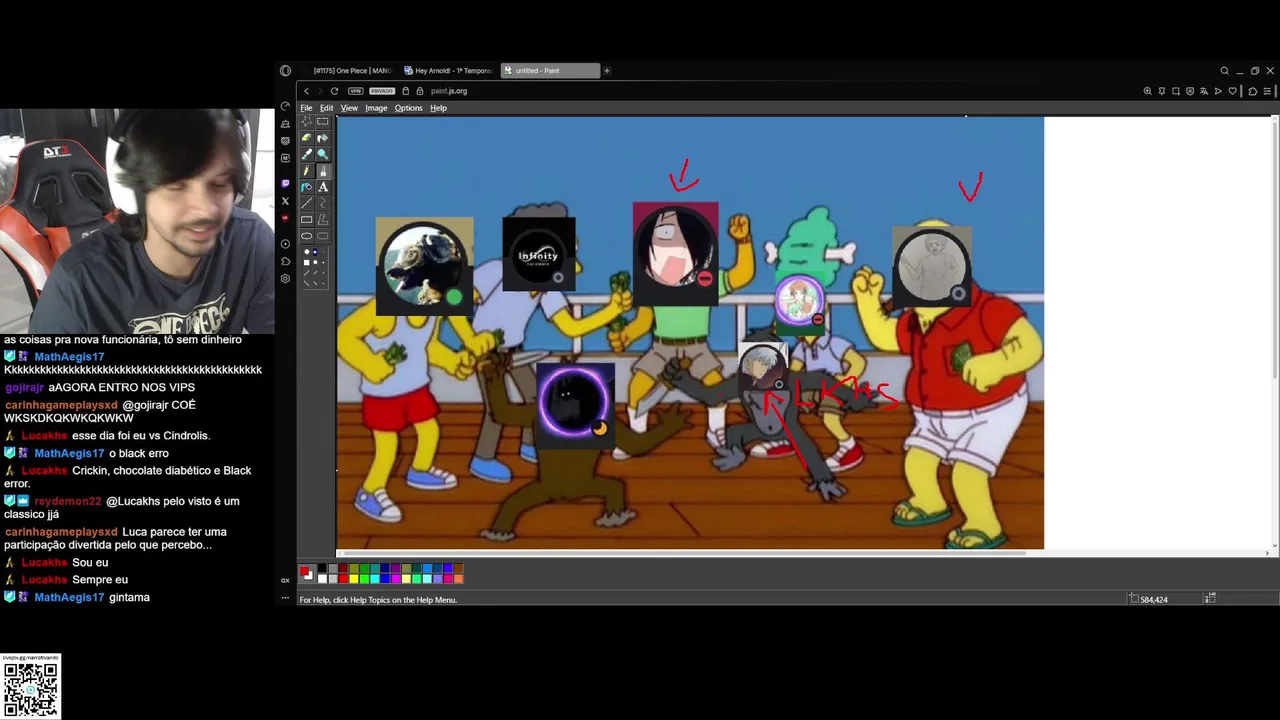The height and width of the screenshot is (720, 1280).
Task: Select the rectangular Select tool
Action: [x=322, y=121]
